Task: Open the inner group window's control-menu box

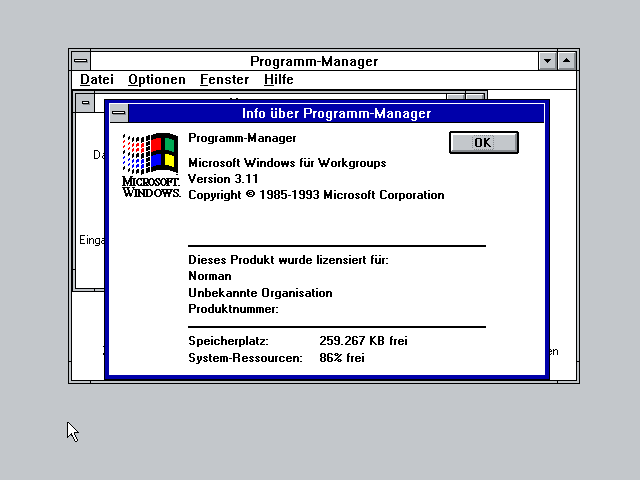Action: point(85,102)
